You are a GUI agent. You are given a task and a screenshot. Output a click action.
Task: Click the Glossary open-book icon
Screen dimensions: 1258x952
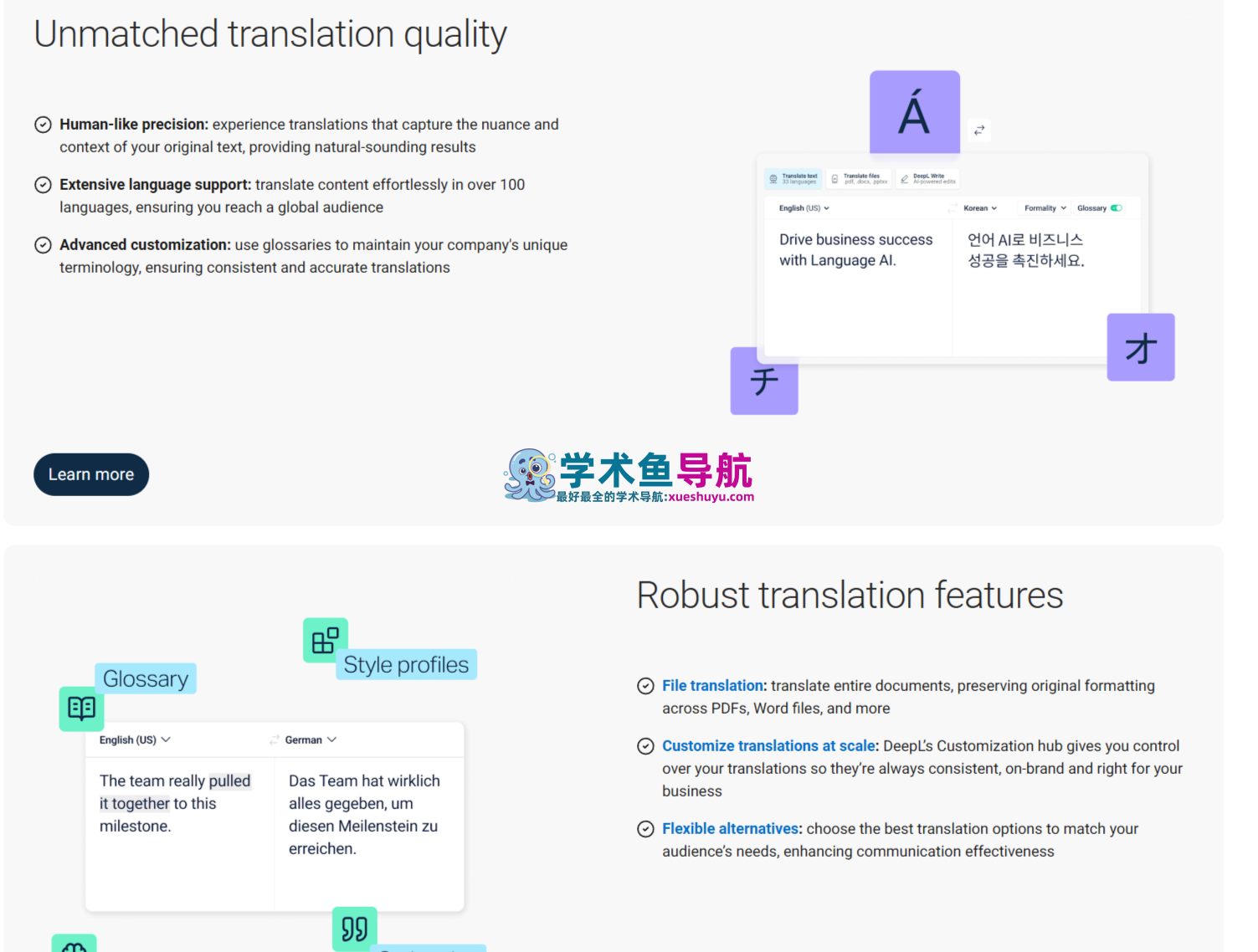click(81, 709)
